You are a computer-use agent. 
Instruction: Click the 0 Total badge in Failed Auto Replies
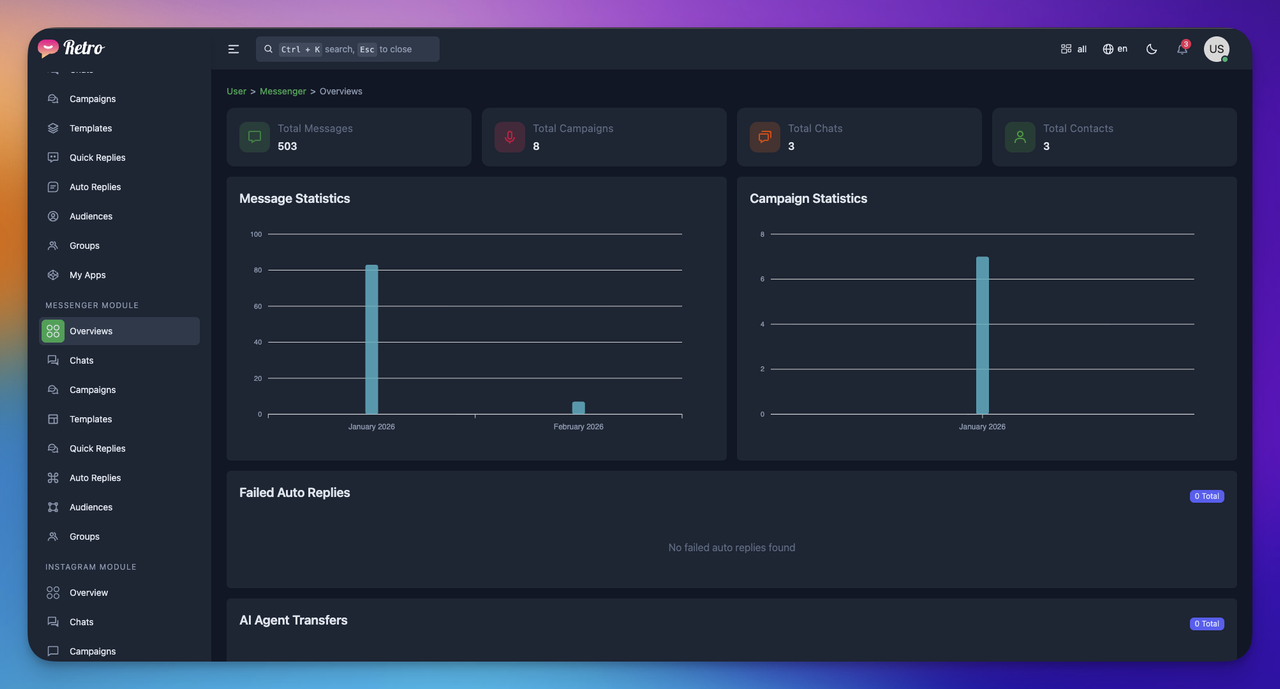pos(1207,496)
